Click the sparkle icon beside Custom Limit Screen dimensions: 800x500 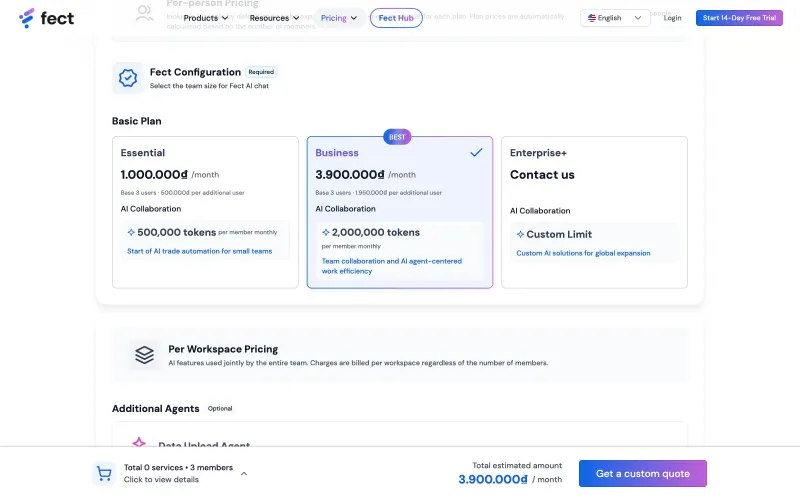[520, 234]
